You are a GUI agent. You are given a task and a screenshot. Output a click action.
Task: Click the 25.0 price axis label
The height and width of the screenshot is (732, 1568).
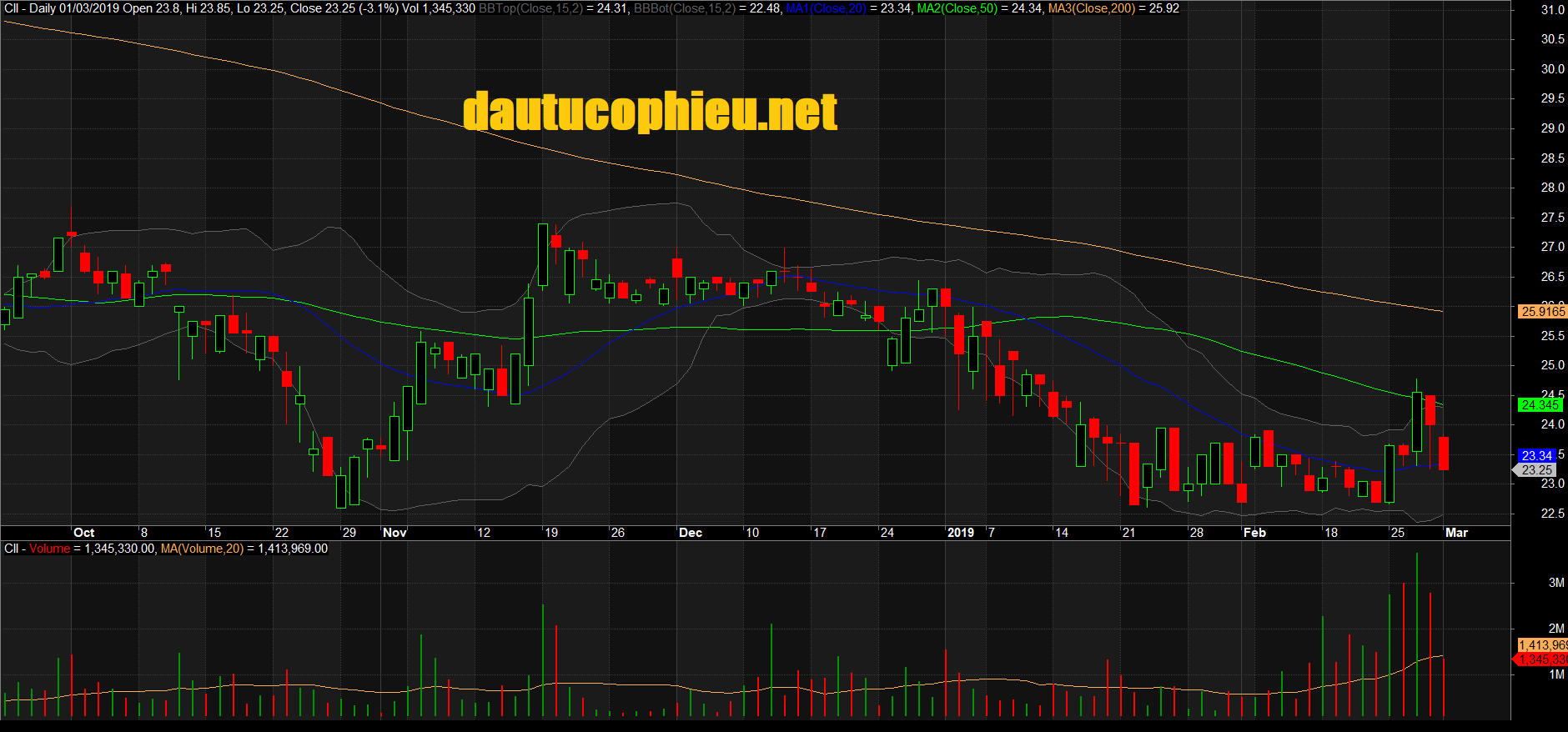[1553, 365]
